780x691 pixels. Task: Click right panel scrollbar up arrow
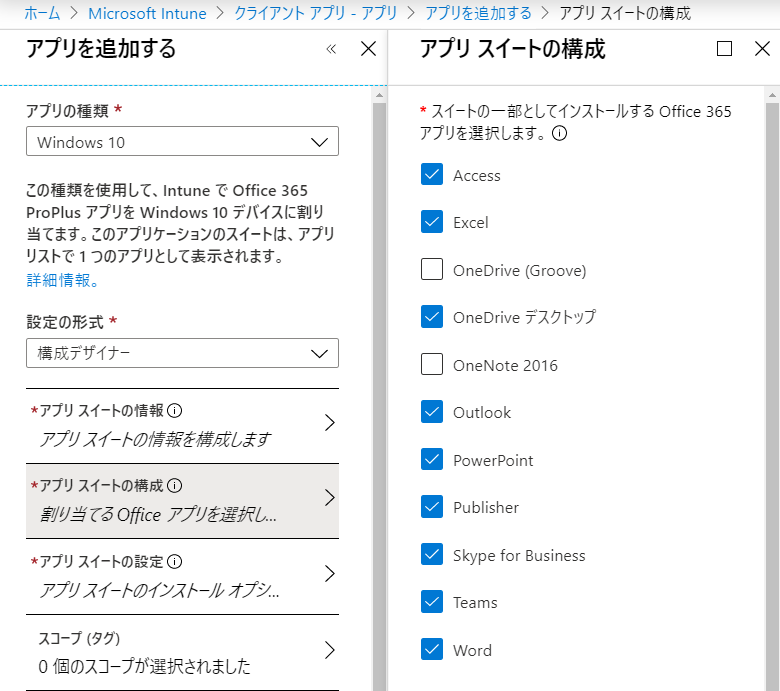point(772,95)
